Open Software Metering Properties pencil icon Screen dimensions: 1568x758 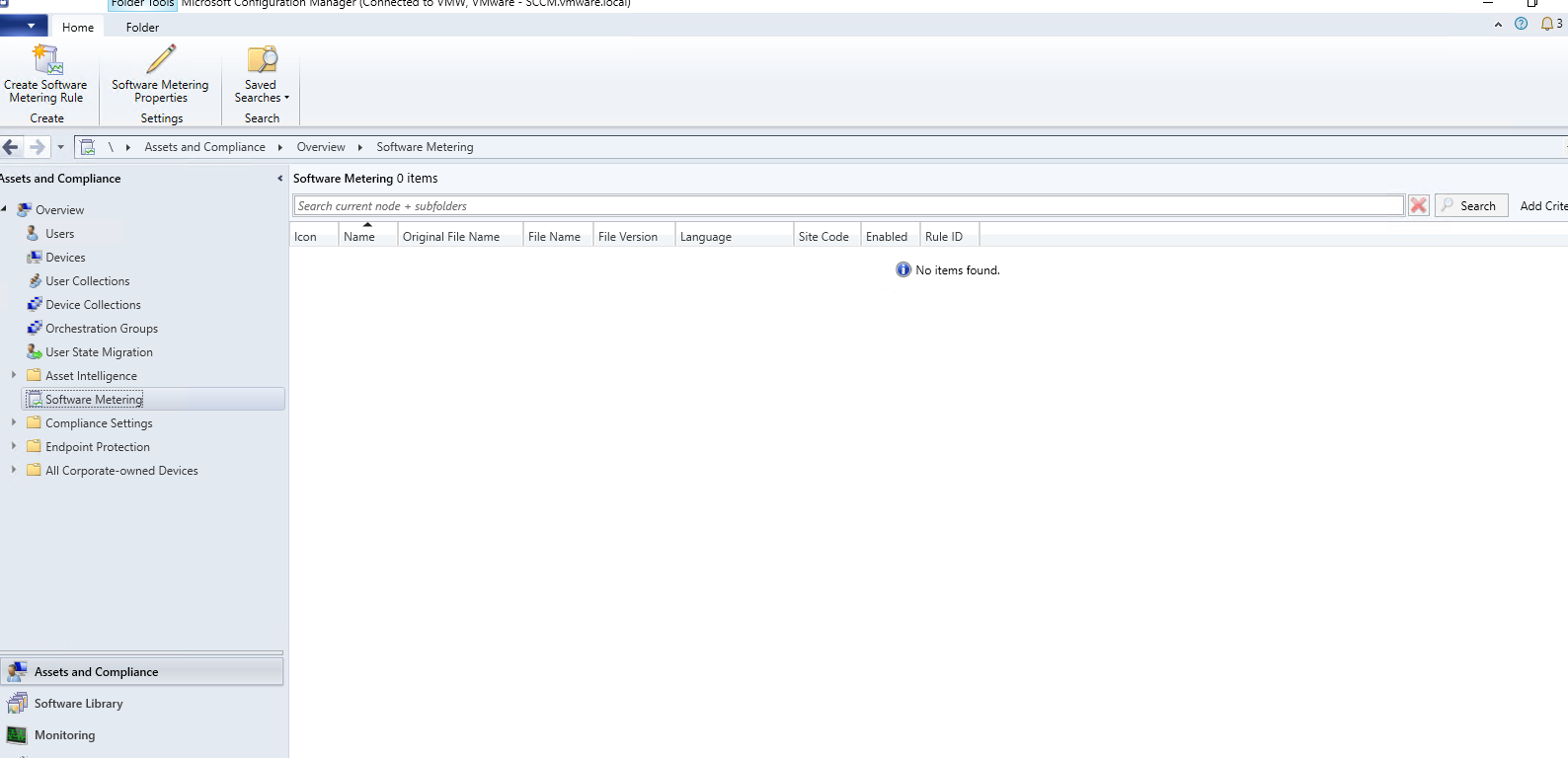point(161,60)
